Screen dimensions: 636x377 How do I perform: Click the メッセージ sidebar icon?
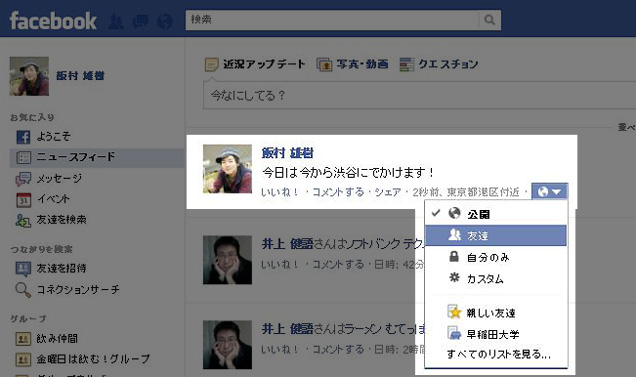(23, 179)
